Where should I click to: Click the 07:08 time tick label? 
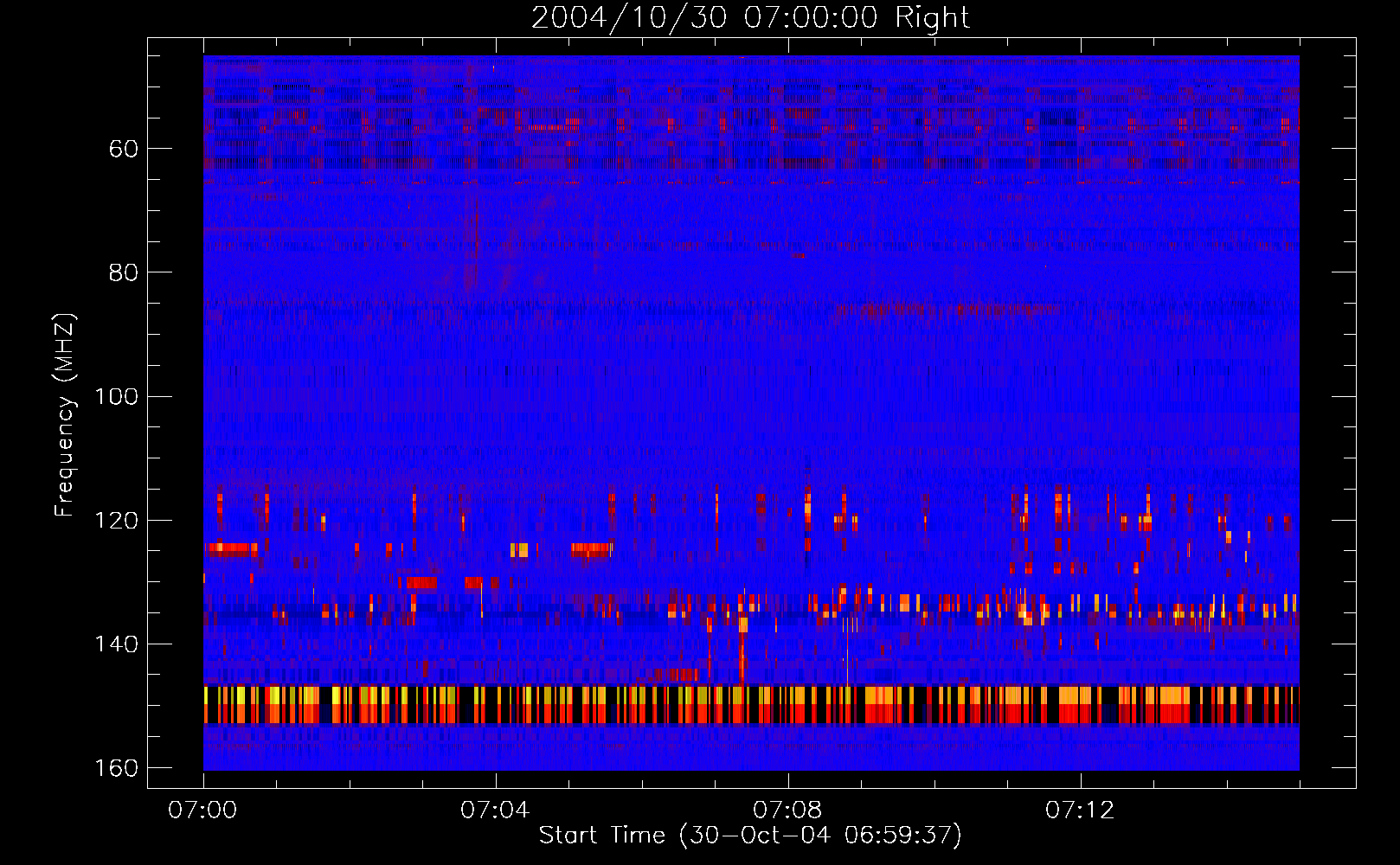[787, 811]
